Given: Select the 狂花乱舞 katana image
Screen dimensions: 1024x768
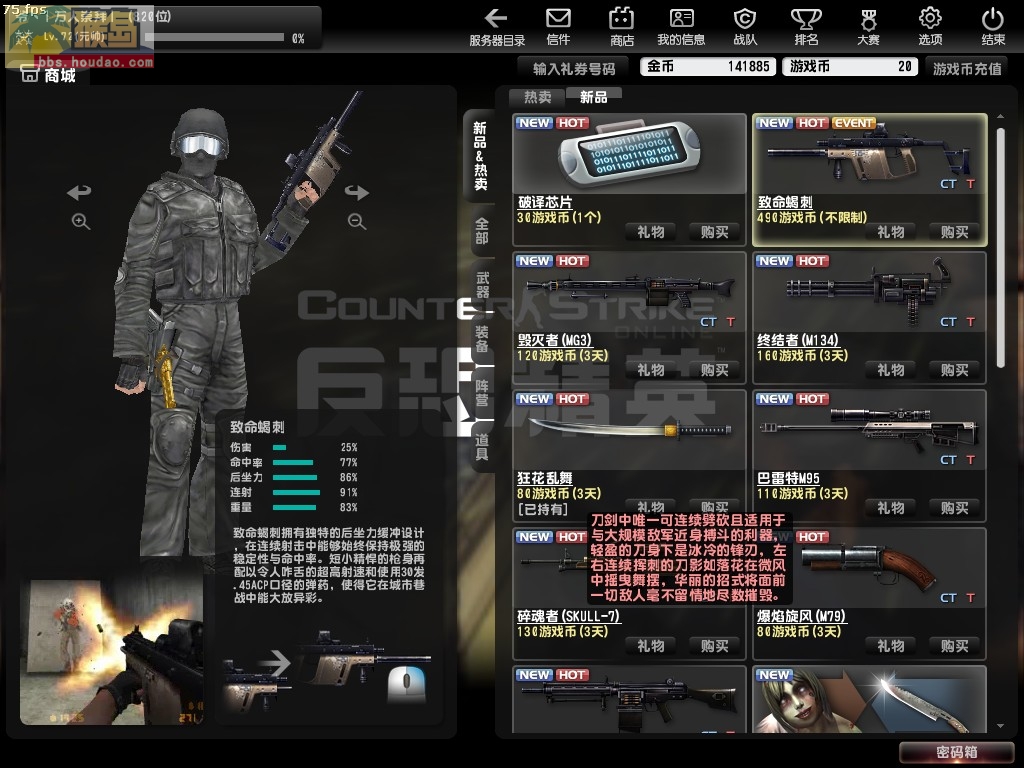Looking at the screenshot, I should (x=630, y=430).
